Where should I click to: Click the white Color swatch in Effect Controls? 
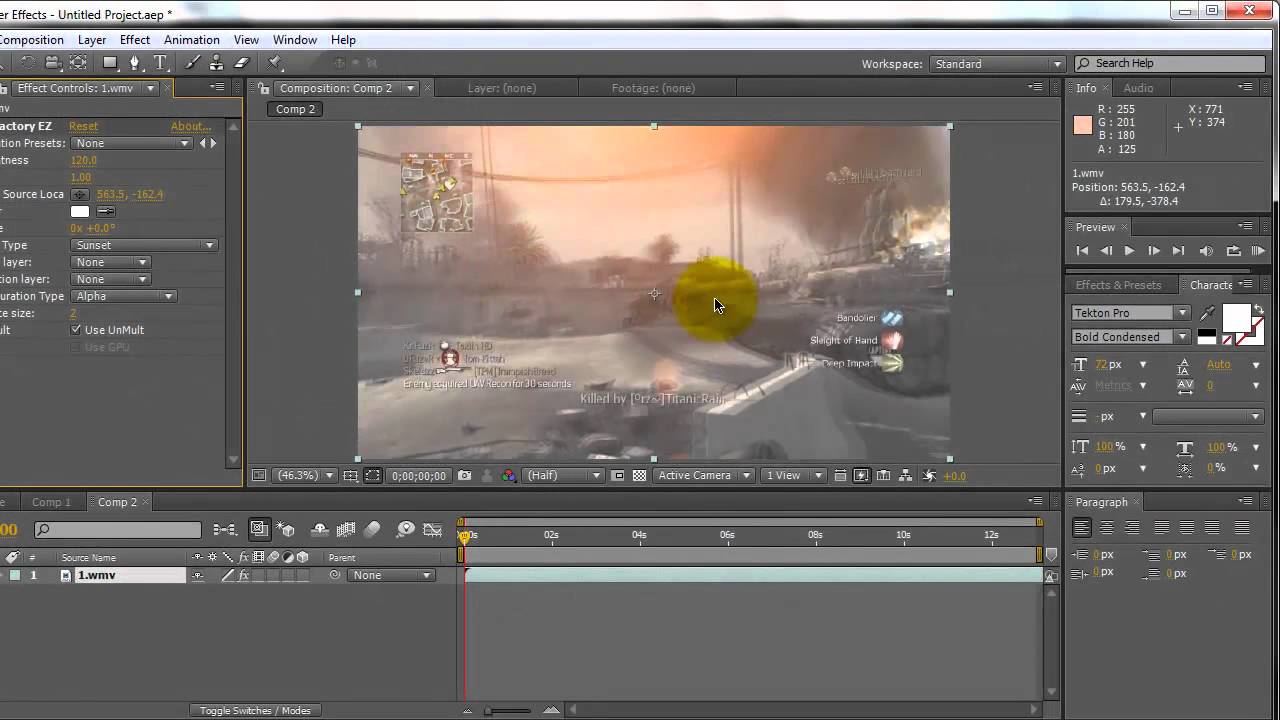80,211
